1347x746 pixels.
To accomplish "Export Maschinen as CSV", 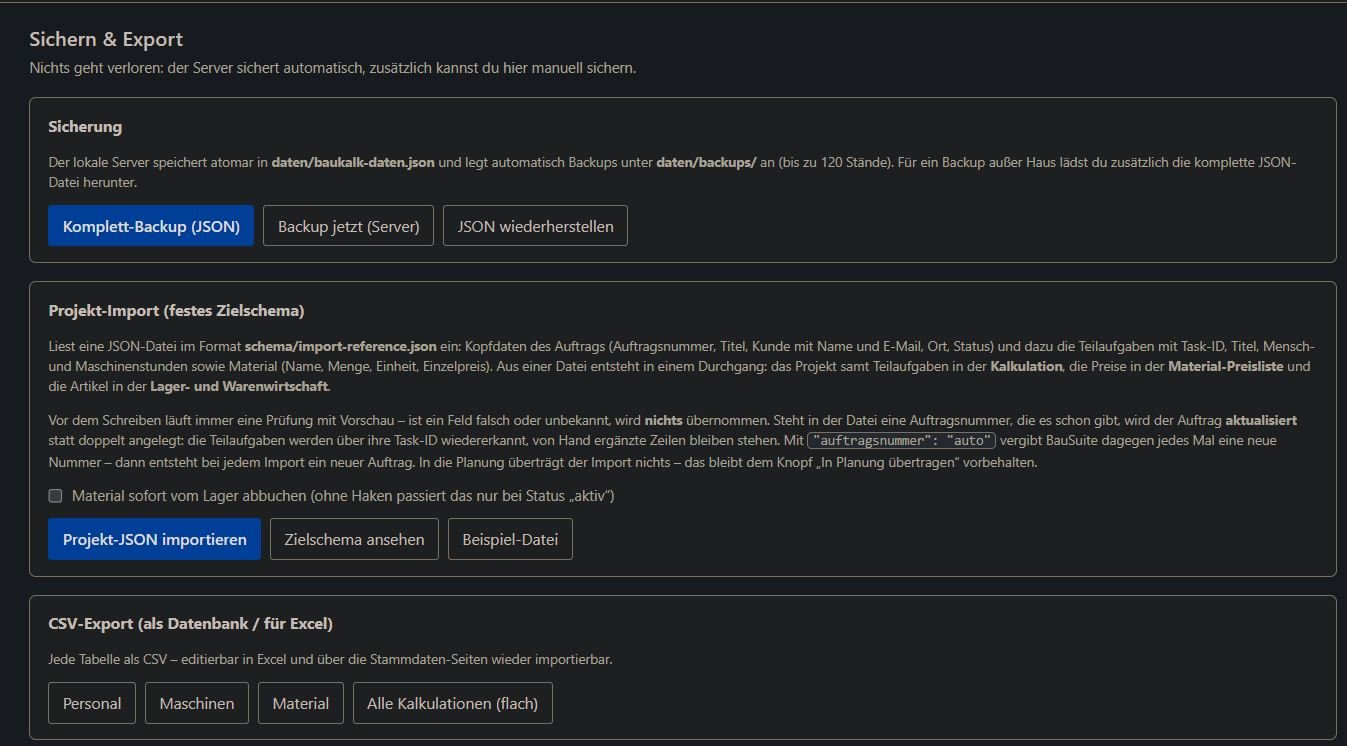I will pos(197,703).
